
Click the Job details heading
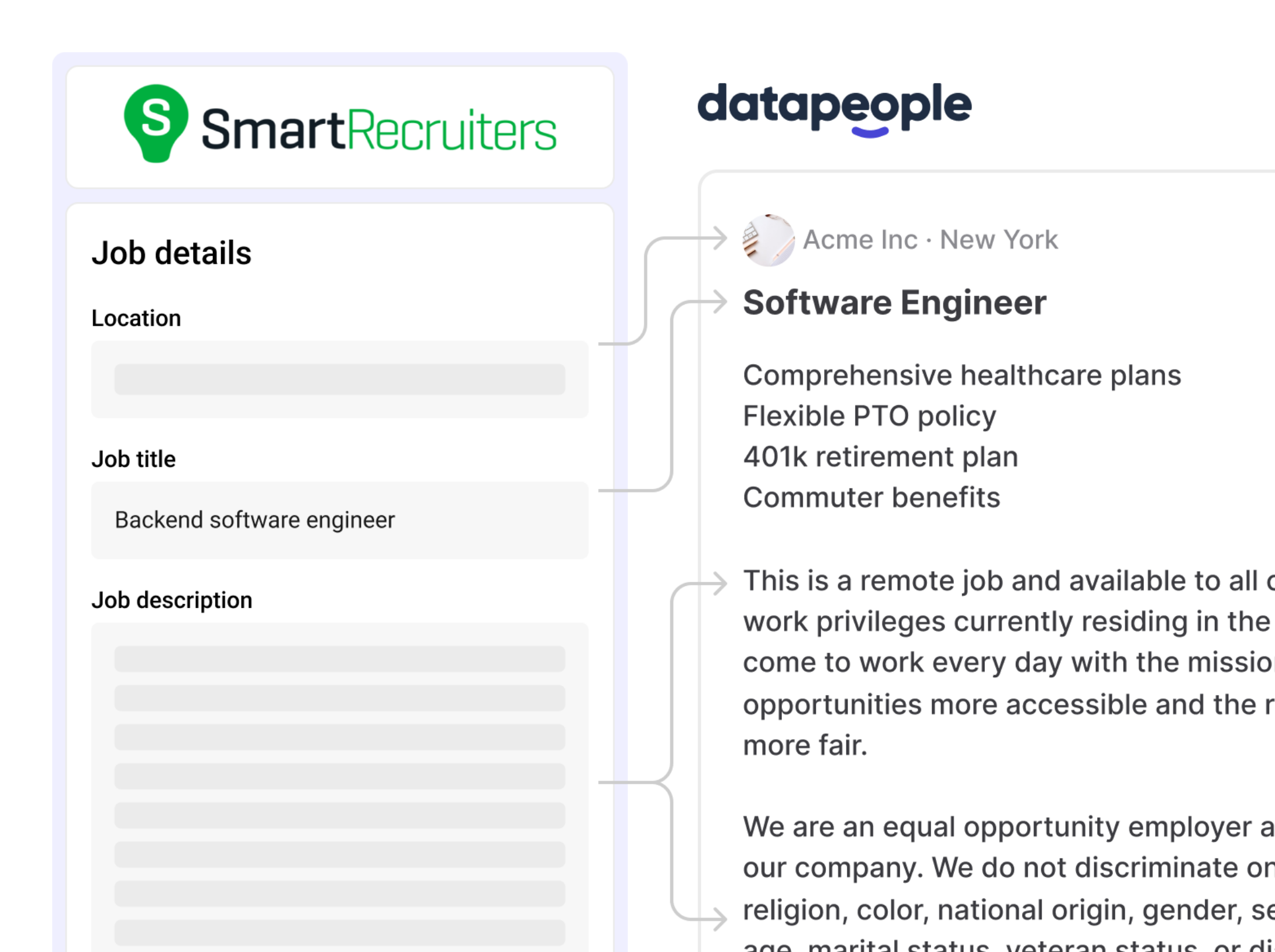tap(171, 253)
